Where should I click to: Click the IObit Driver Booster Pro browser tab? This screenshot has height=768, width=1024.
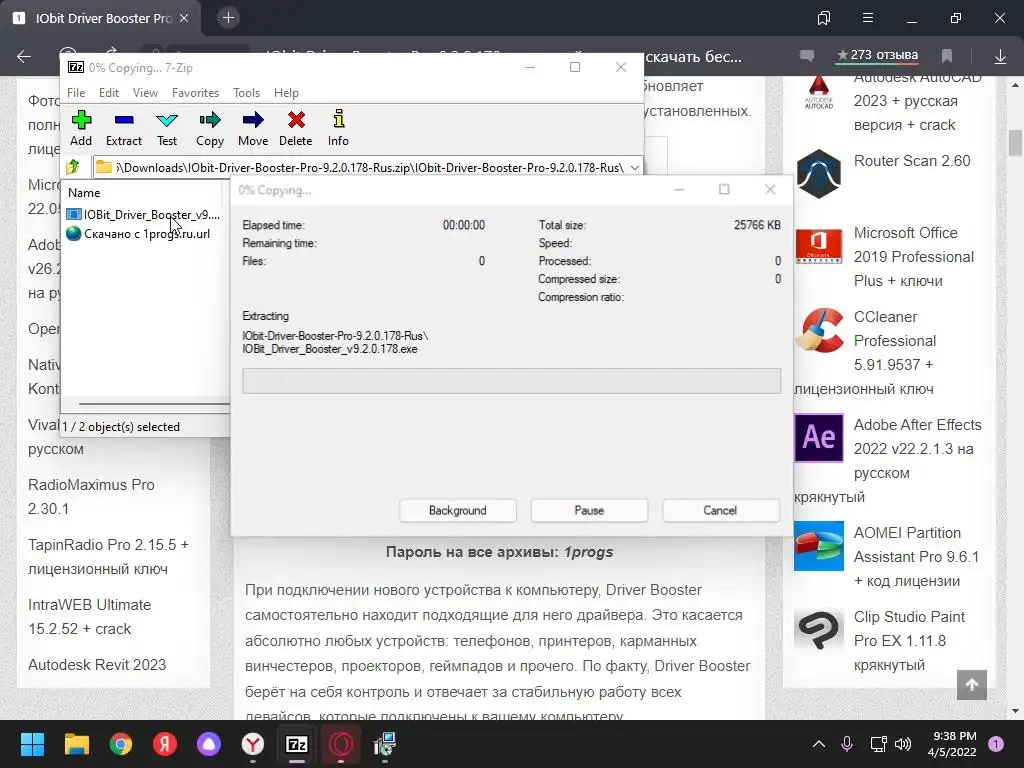pyautogui.click(x=103, y=18)
